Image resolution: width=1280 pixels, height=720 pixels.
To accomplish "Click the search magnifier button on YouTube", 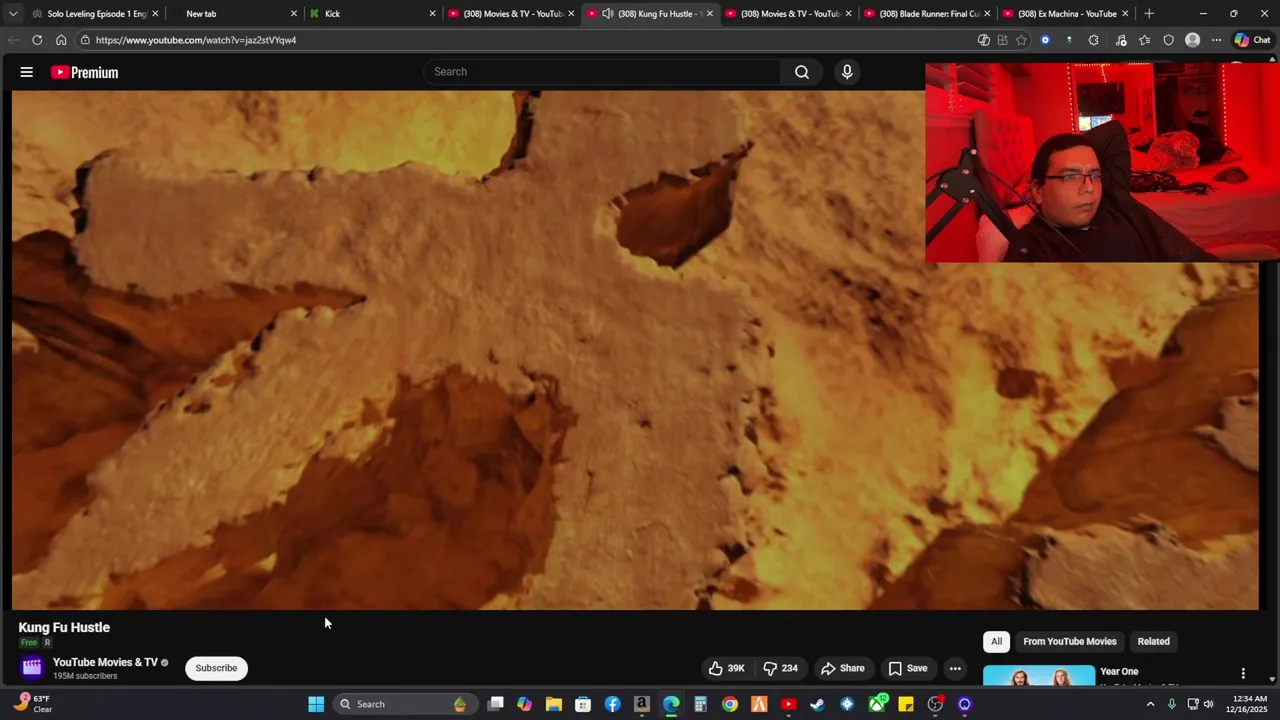I will (x=802, y=72).
